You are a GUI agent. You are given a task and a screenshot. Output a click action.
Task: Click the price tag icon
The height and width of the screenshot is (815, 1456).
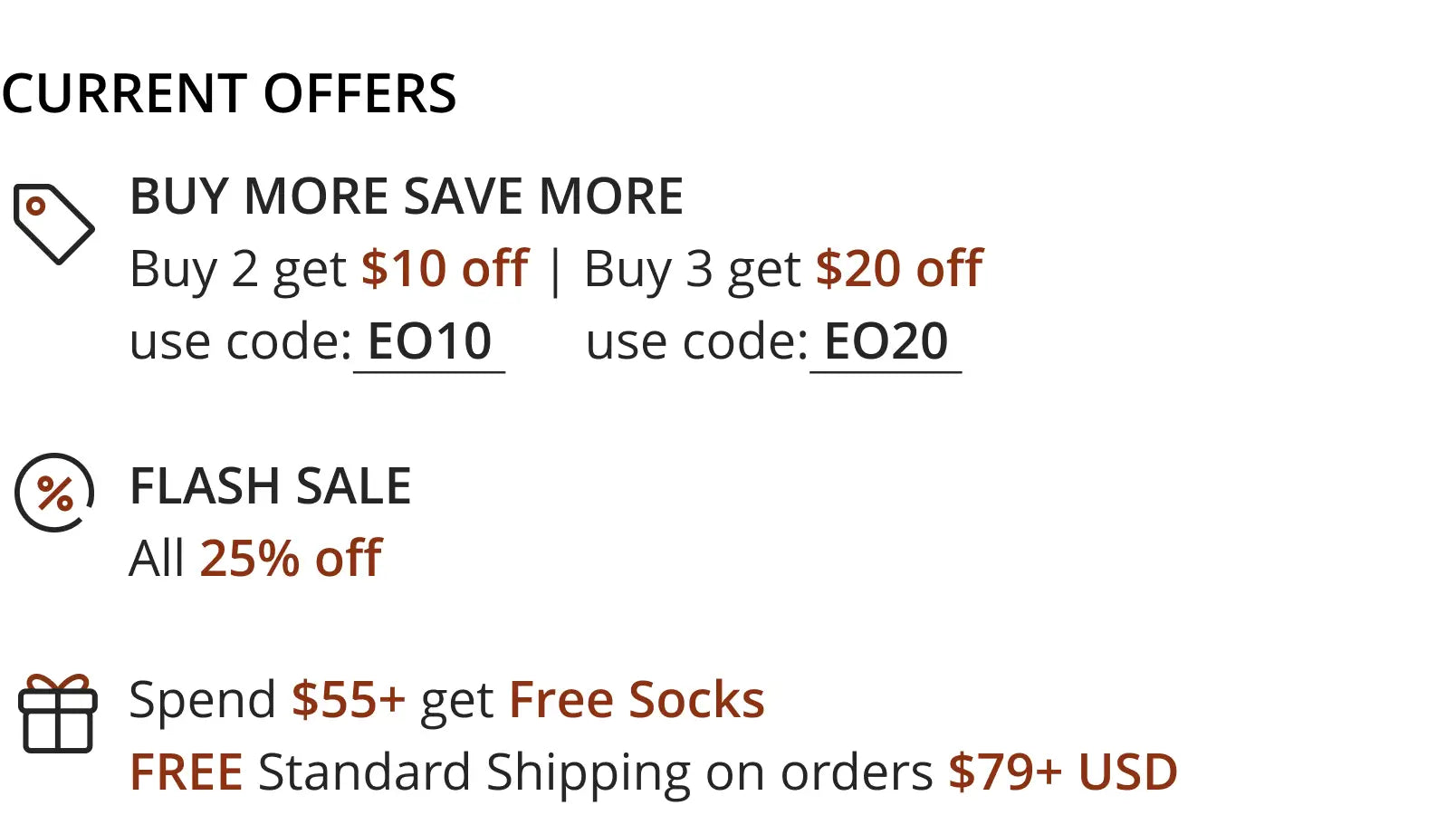tap(53, 224)
